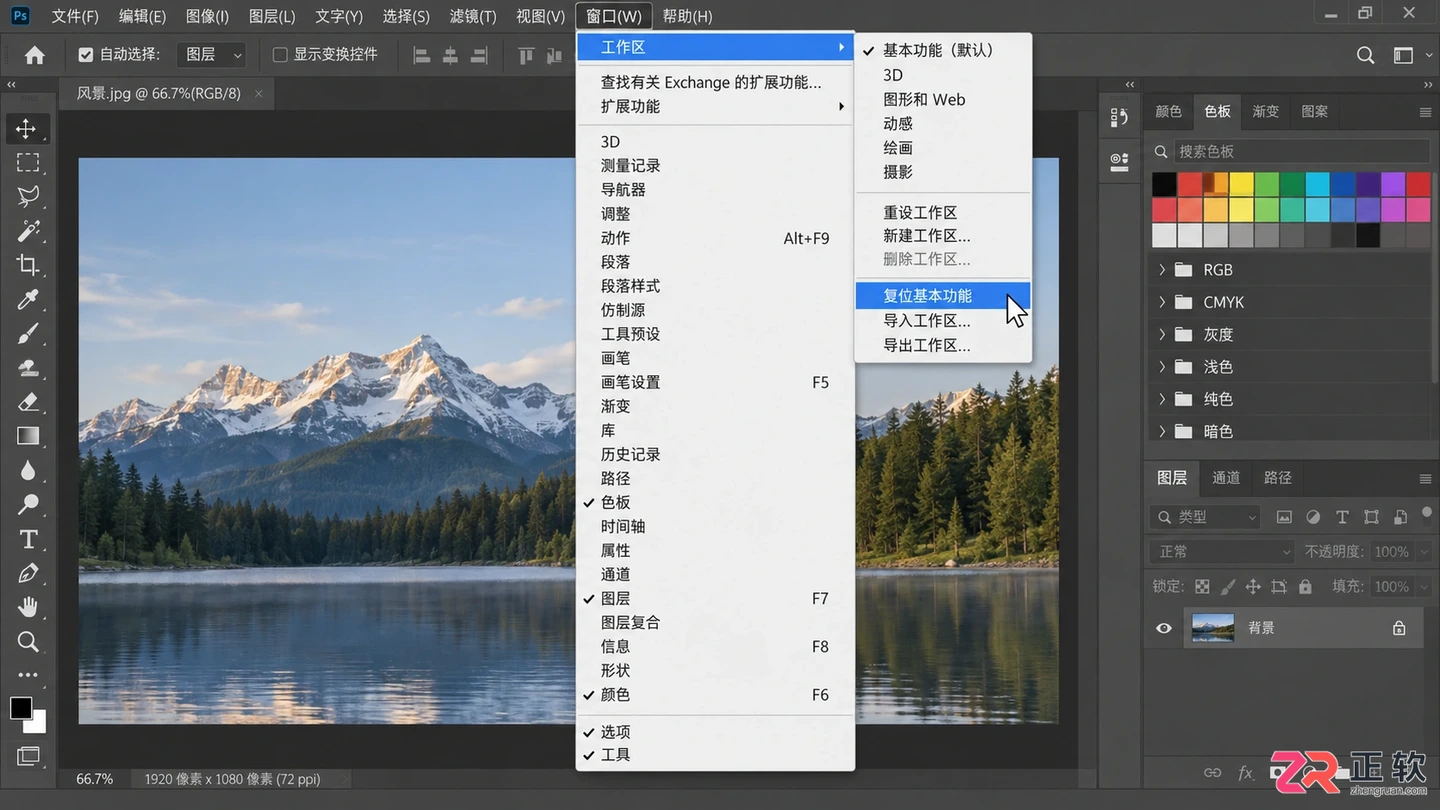Switch to the 通道 tab
This screenshot has height=810, width=1440.
pyautogui.click(x=1226, y=478)
